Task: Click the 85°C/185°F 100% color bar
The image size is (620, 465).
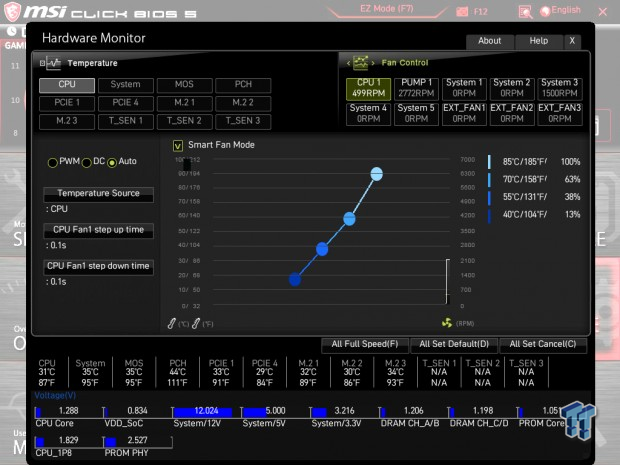Action: 490,162
